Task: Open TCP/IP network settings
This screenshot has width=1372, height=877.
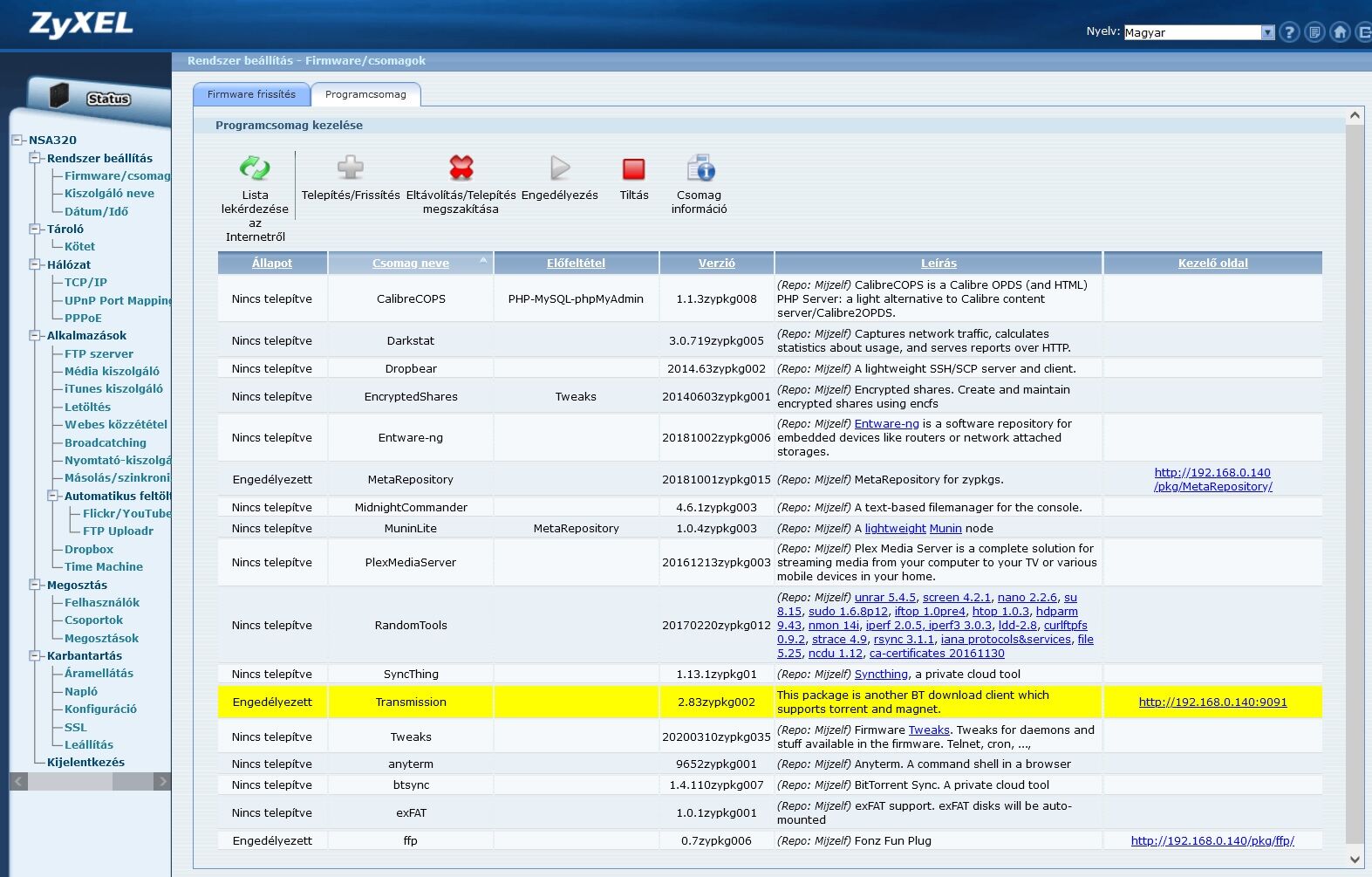Action: 85,282
